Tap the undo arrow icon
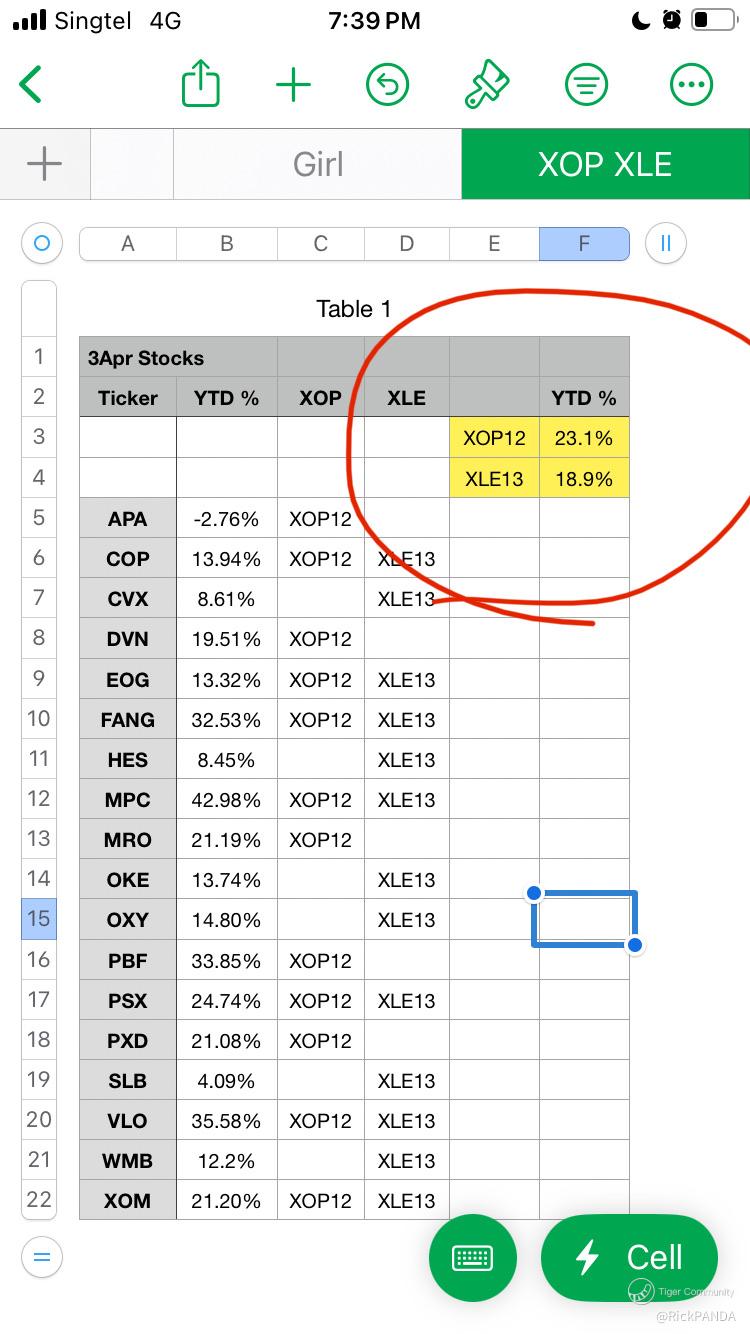Viewport: 750px width, 1334px height. click(388, 85)
